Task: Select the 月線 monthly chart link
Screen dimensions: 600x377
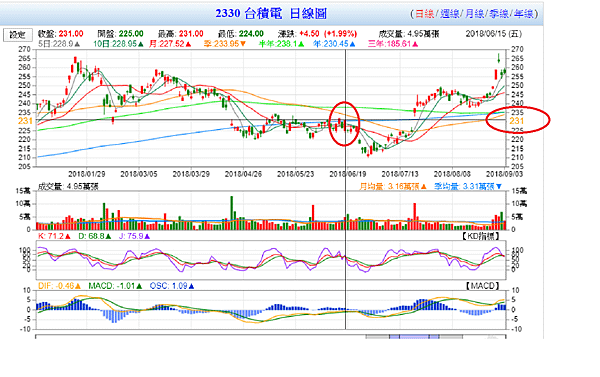Action: (x=475, y=14)
